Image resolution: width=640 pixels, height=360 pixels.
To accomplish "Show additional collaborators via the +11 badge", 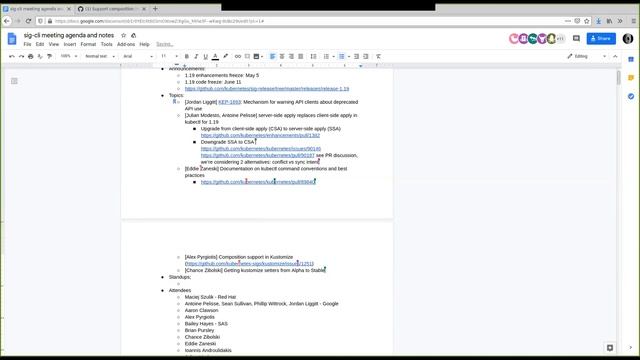I will (561, 38).
